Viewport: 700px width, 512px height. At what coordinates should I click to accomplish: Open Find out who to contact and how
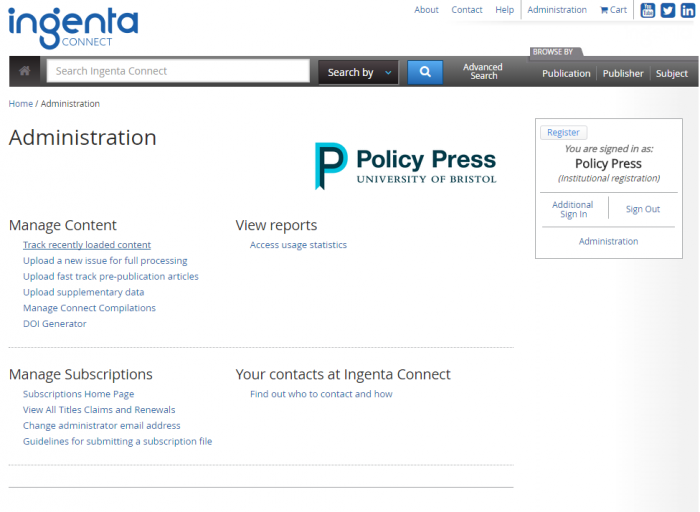click(321, 394)
